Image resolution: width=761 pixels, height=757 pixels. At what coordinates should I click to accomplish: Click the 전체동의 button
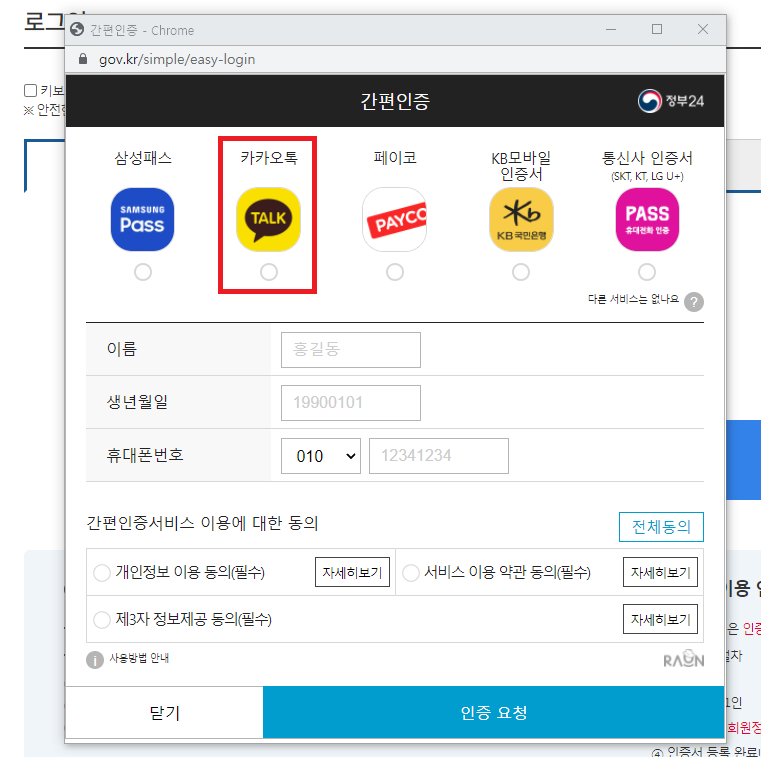coord(661,527)
